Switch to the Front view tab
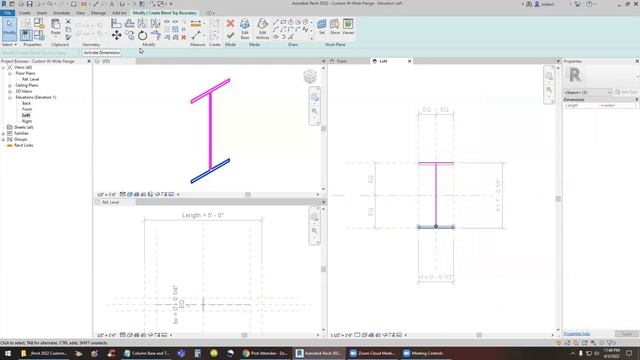The height and width of the screenshot is (360, 640). click(342, 61)
